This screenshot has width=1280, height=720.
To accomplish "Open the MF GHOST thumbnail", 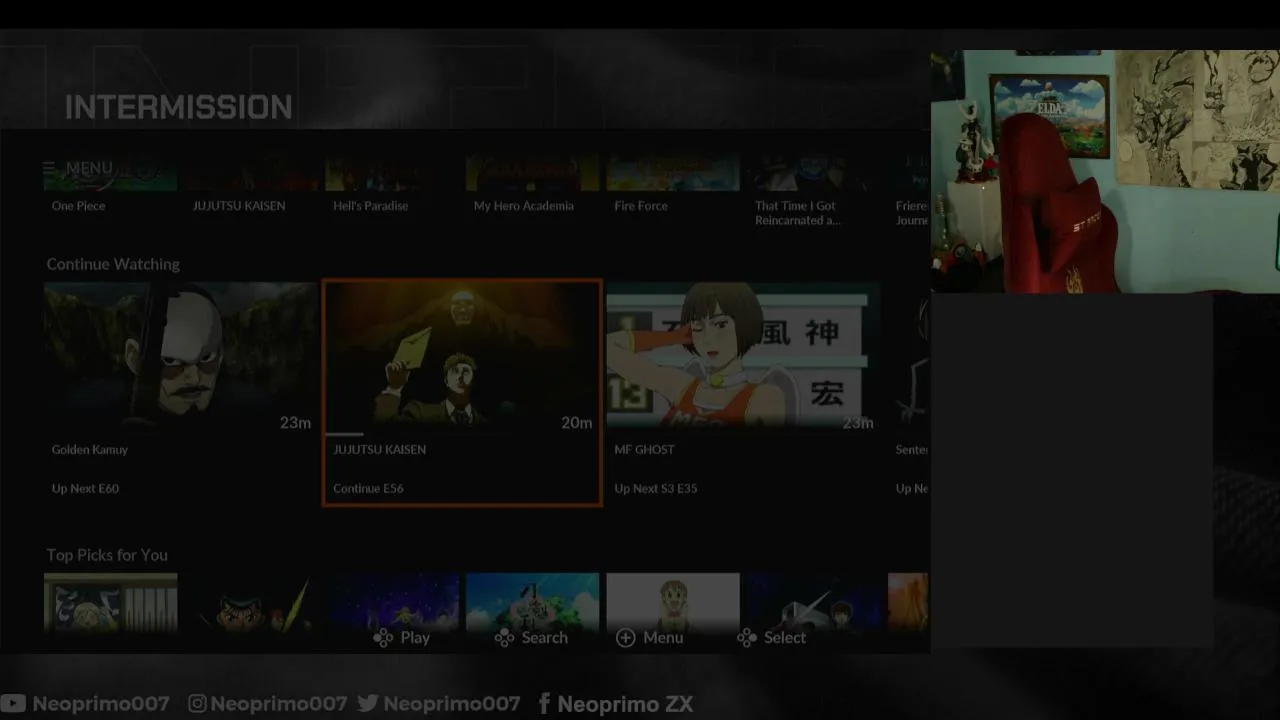I will (743, 358).
